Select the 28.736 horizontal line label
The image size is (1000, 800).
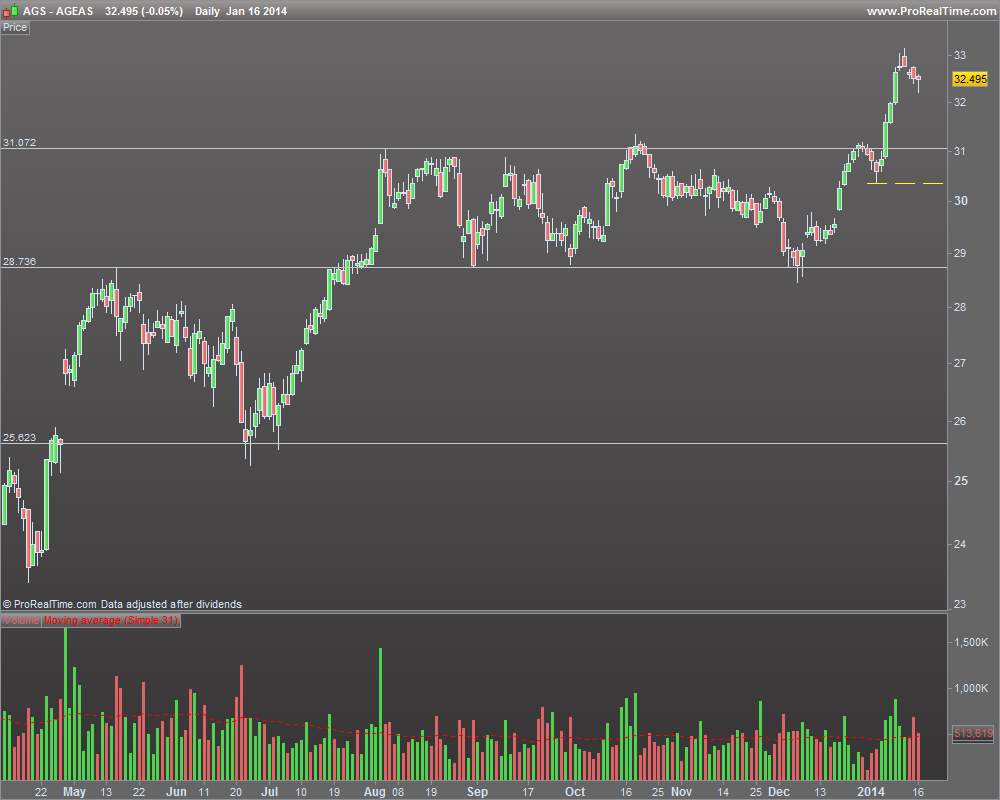coord(20,262)
